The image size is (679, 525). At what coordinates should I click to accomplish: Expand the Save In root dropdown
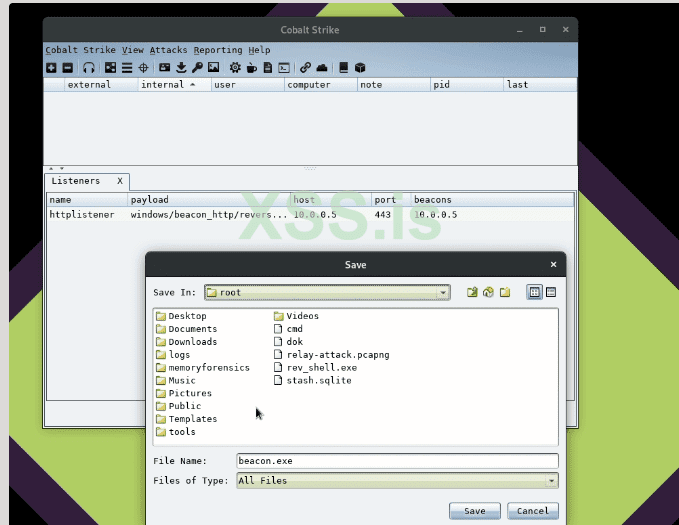coord(443,293)
